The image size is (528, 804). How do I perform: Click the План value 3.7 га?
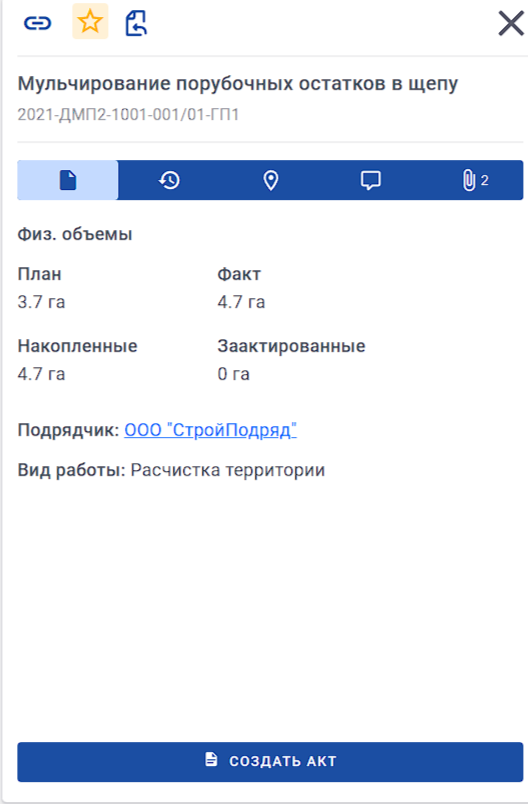point(41,302)
